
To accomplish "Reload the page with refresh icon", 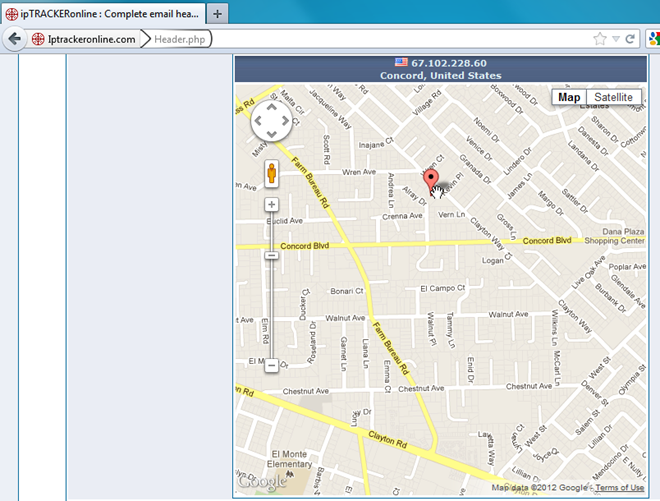I will 630,39.
